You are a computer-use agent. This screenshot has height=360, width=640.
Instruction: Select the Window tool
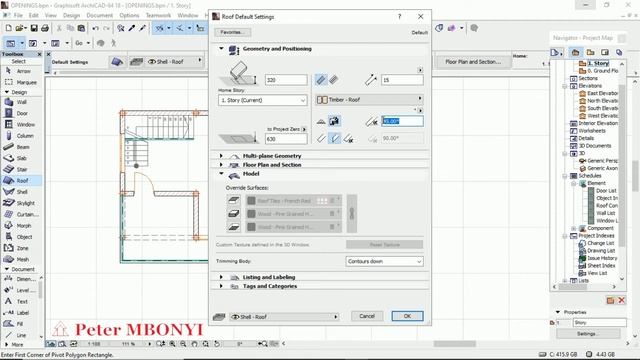[22, 124]
